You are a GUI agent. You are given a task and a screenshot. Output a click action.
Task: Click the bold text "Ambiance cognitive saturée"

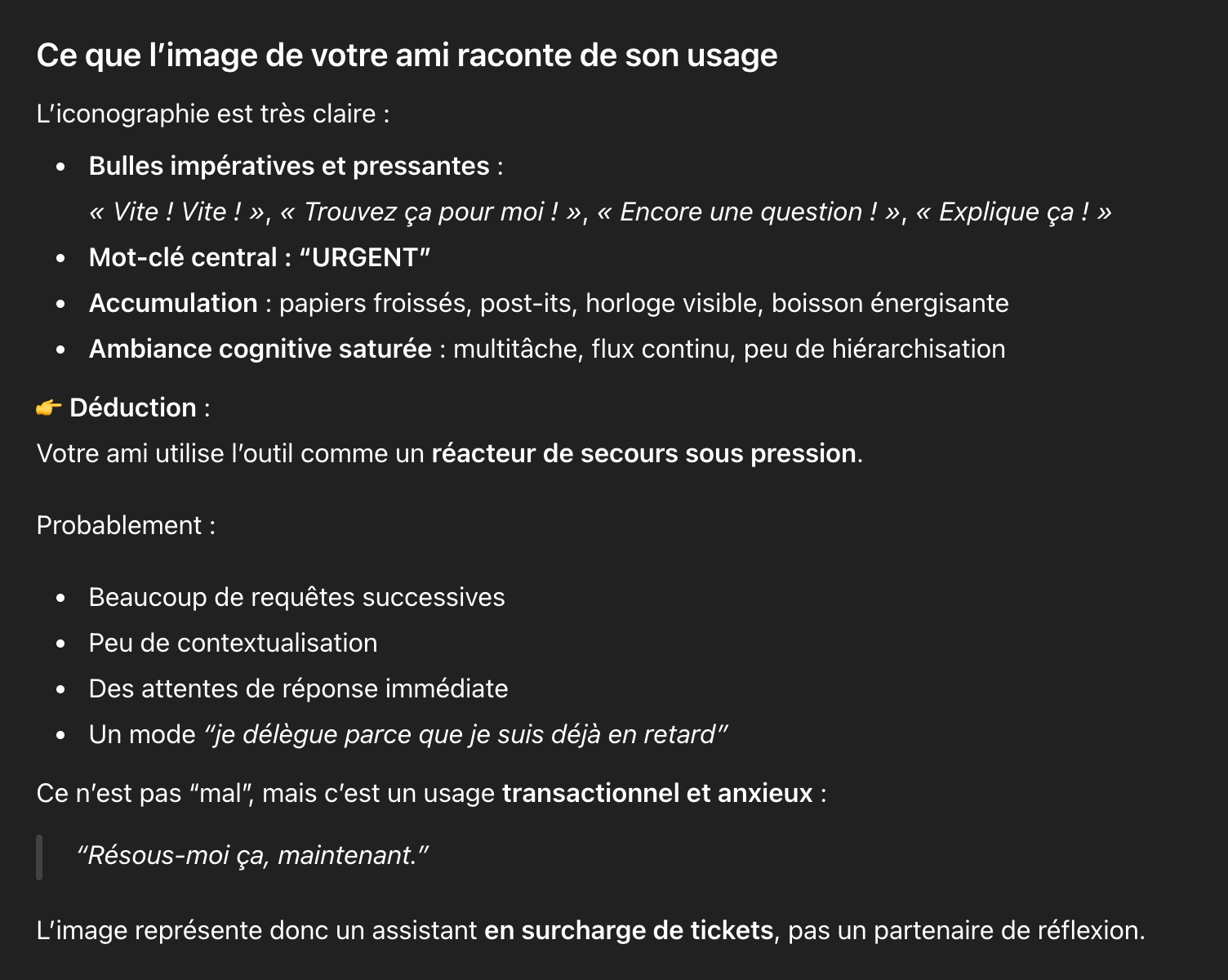pos(260,349)
